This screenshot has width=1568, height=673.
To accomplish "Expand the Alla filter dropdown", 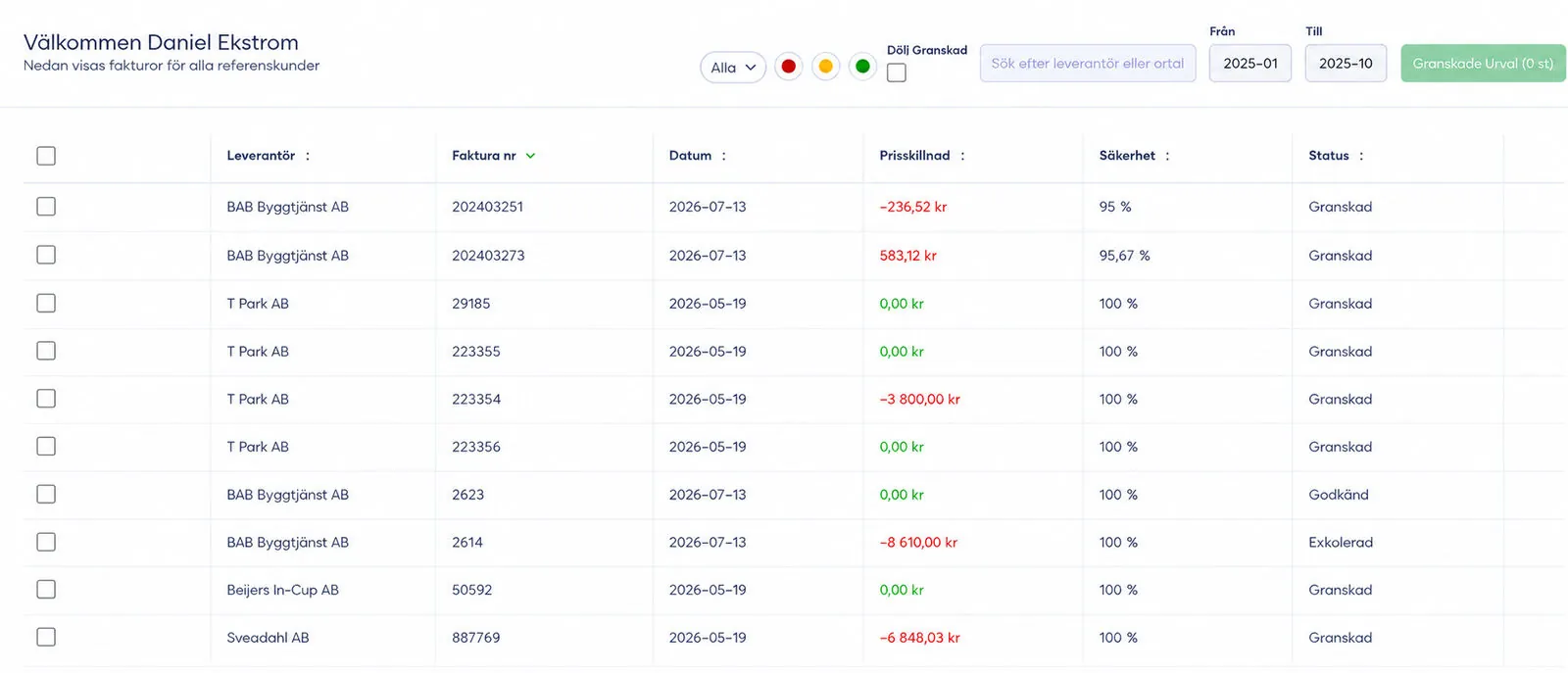I will (x=733, y=67).
